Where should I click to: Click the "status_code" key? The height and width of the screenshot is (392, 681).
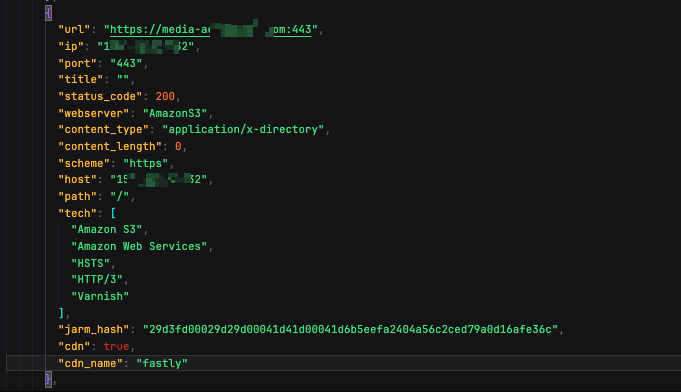pyautogui.click(x=100, y=96)
